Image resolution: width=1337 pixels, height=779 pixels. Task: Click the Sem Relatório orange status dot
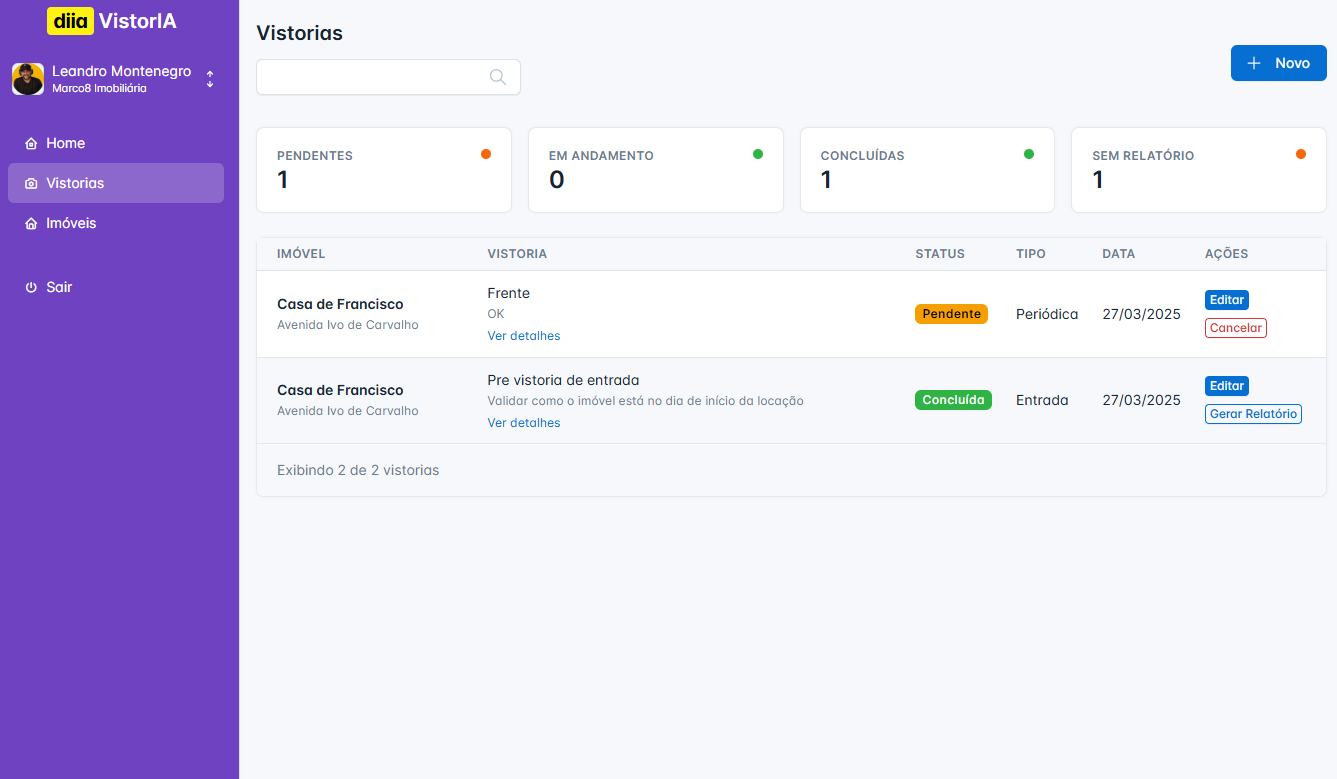pyautogui.click(x=1301, y=154)
